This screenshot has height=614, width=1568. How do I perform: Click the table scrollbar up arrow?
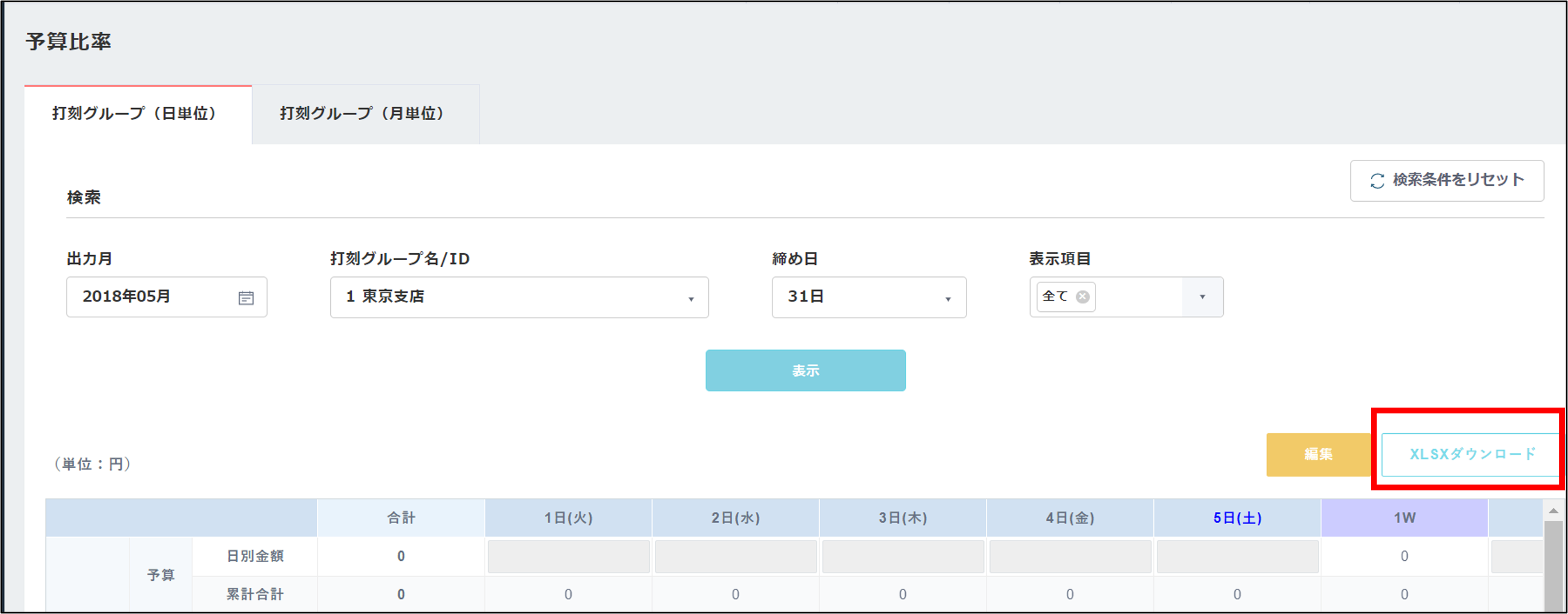1553,511
